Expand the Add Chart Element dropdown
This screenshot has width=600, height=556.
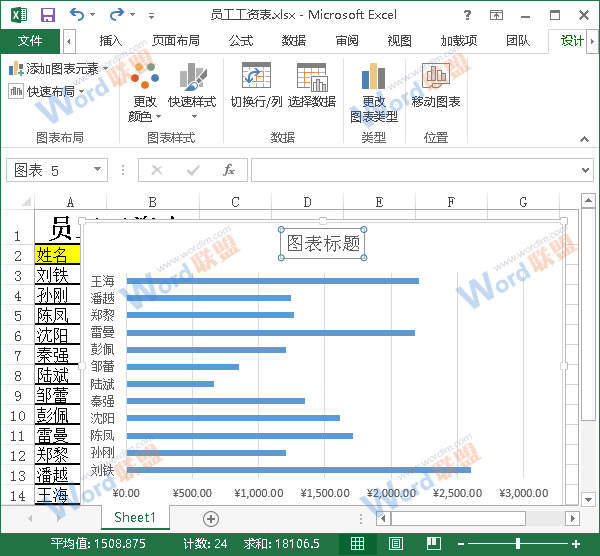pos(56,69)
